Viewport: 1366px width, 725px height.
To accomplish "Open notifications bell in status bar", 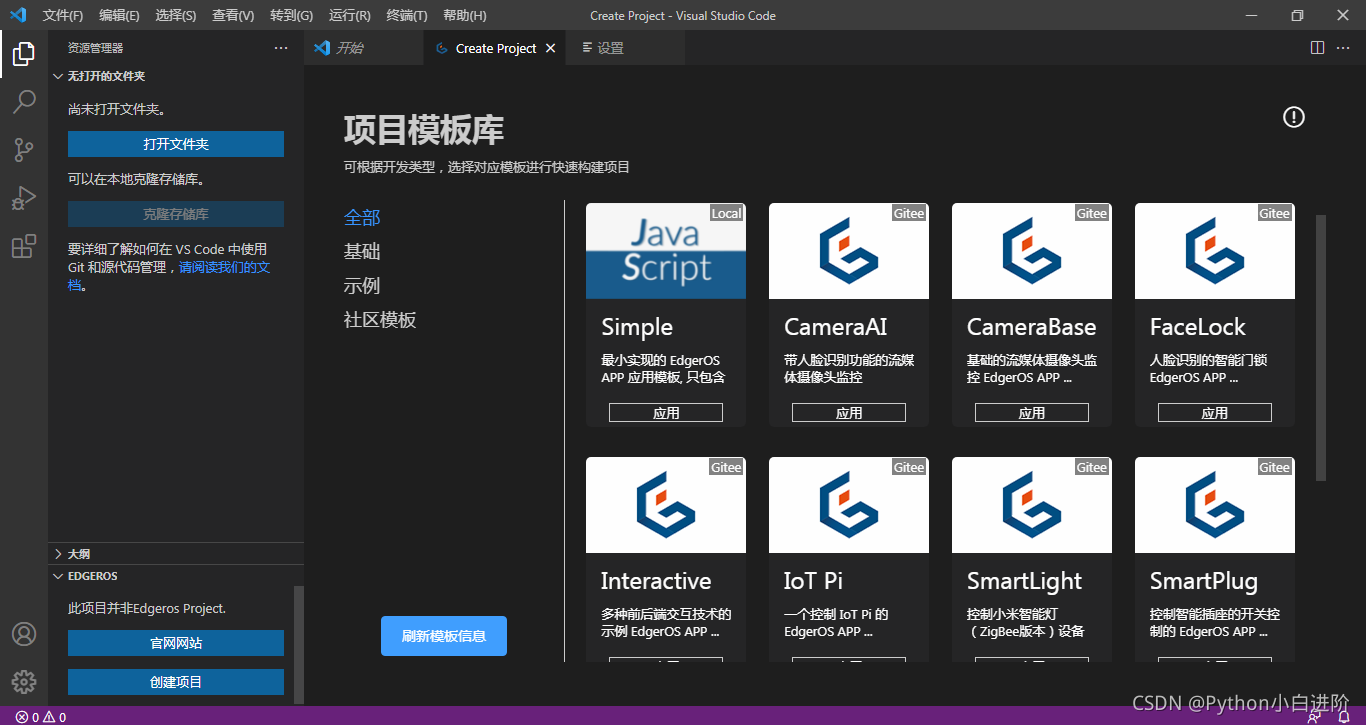I will [x=1344, y=717].
